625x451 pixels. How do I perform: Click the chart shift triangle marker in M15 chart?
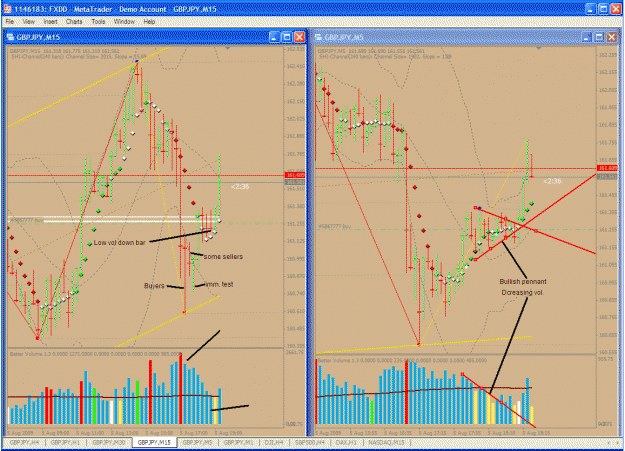(228, 48)
